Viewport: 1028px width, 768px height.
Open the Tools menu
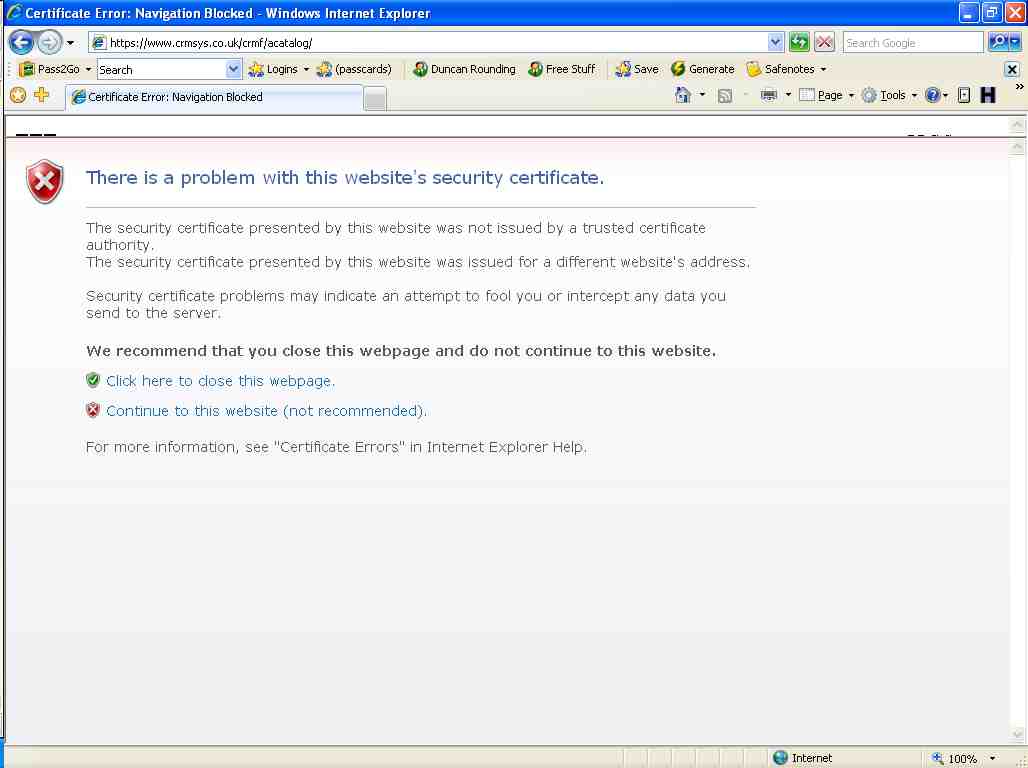click(x=890, y=95)
